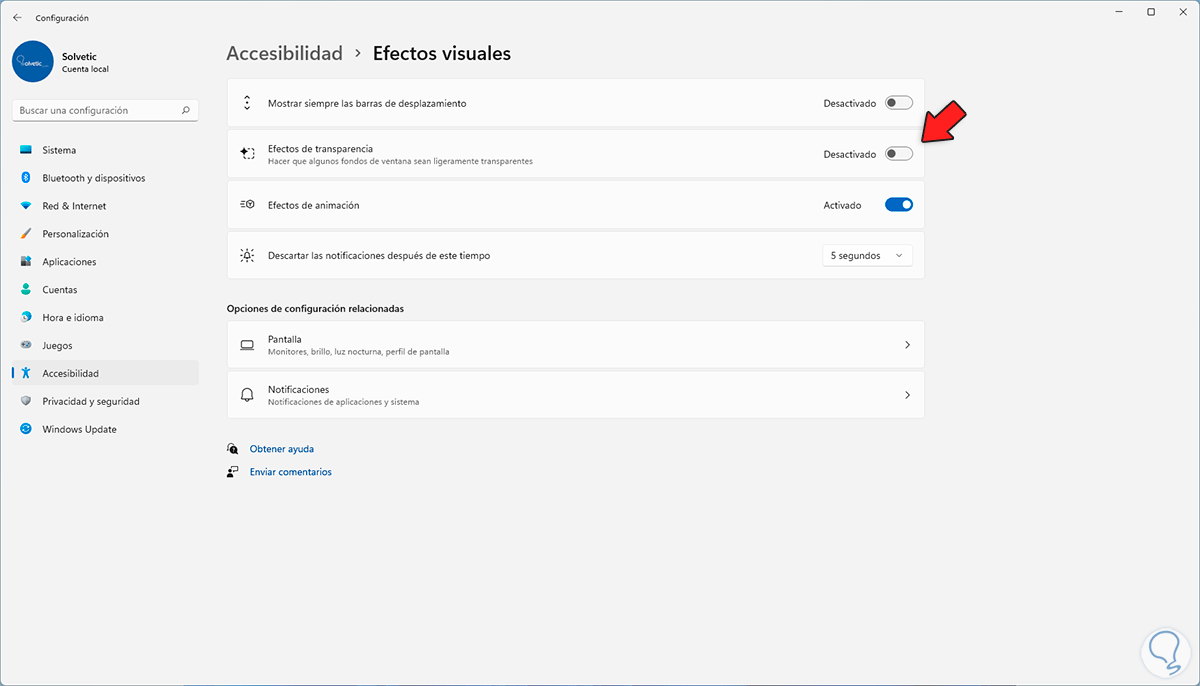Click the Personalización paintbrush icon
The width and height of the screenshot is (1200, 686).
pos(26,234)
